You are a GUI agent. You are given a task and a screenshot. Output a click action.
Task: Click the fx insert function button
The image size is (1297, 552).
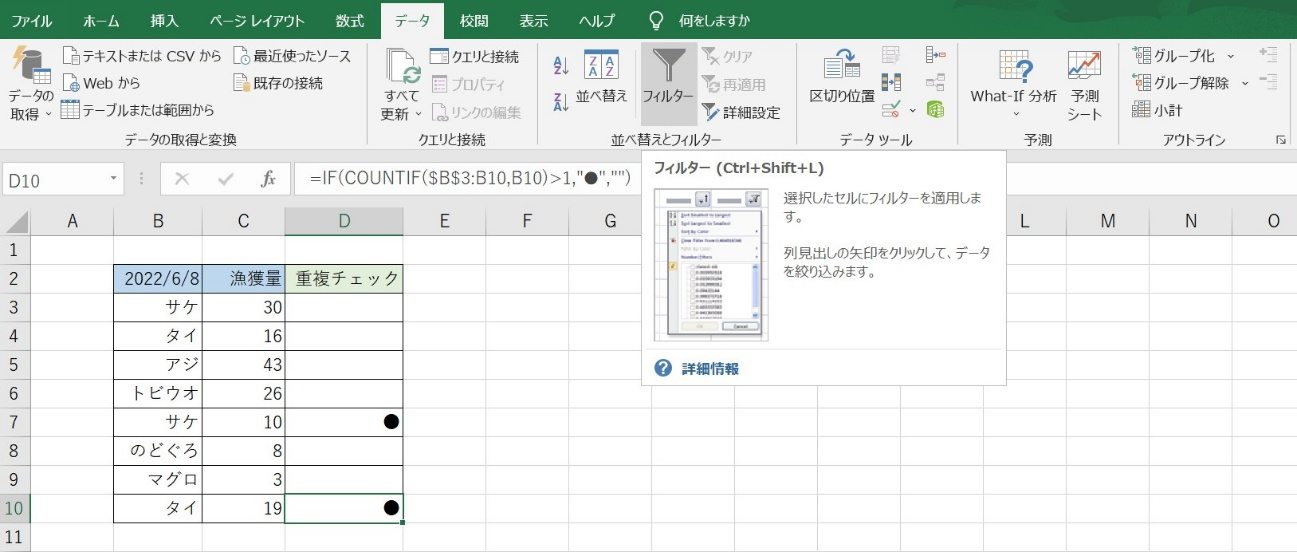coord(268,180)
